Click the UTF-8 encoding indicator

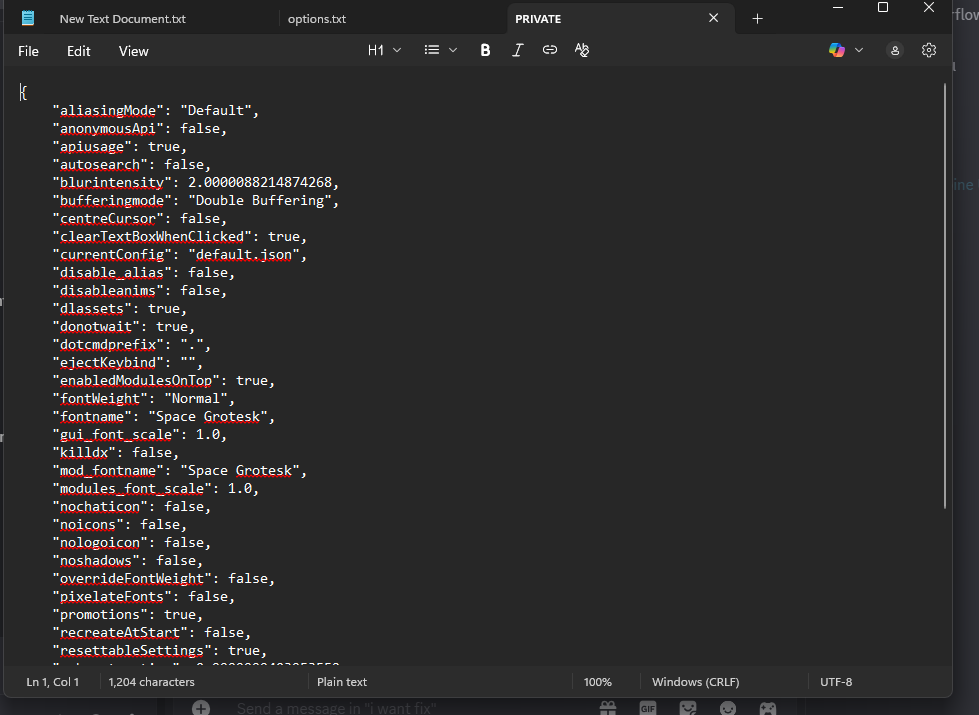pos(836,682)
